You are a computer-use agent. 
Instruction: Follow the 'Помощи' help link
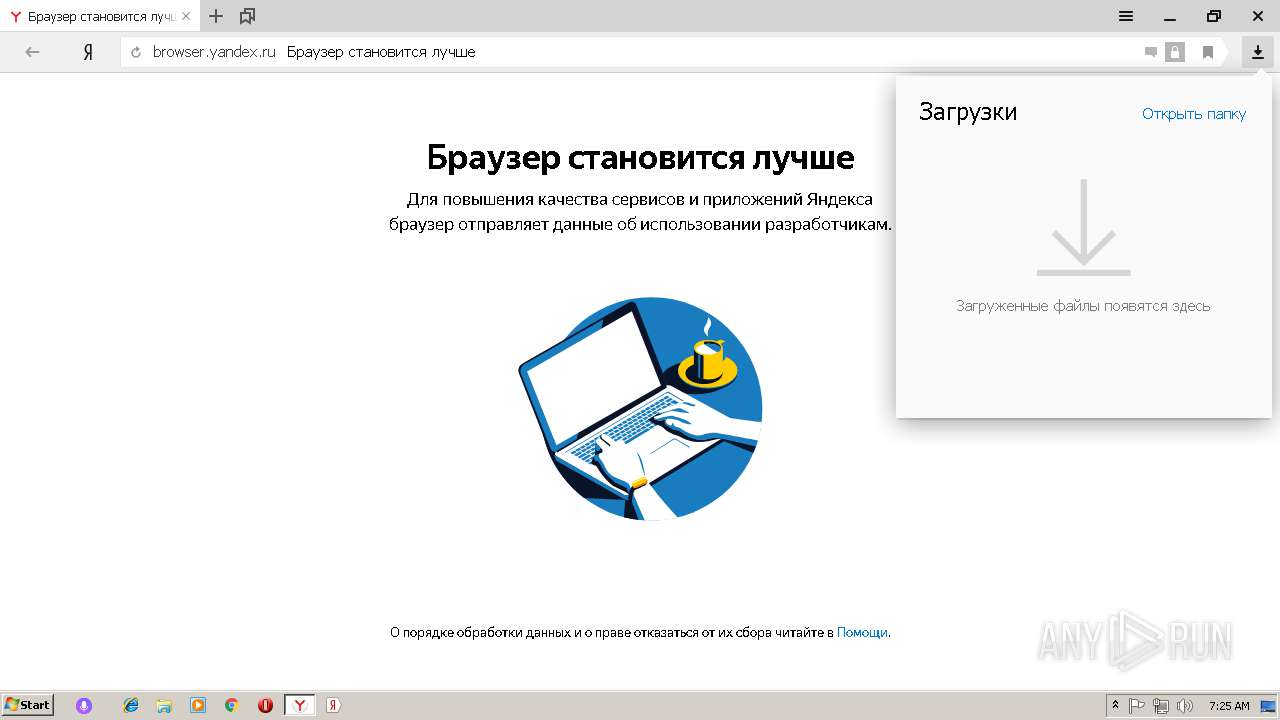point(862,632)
